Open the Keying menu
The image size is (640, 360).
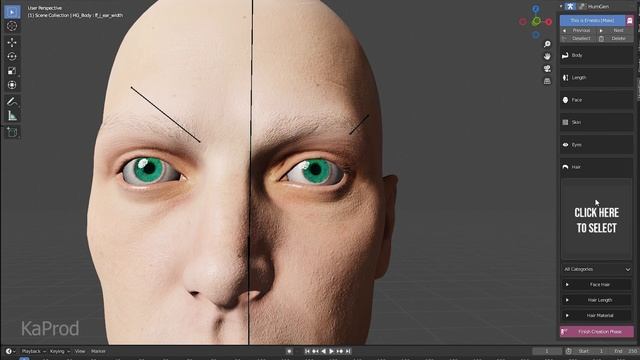coord(60,351)
